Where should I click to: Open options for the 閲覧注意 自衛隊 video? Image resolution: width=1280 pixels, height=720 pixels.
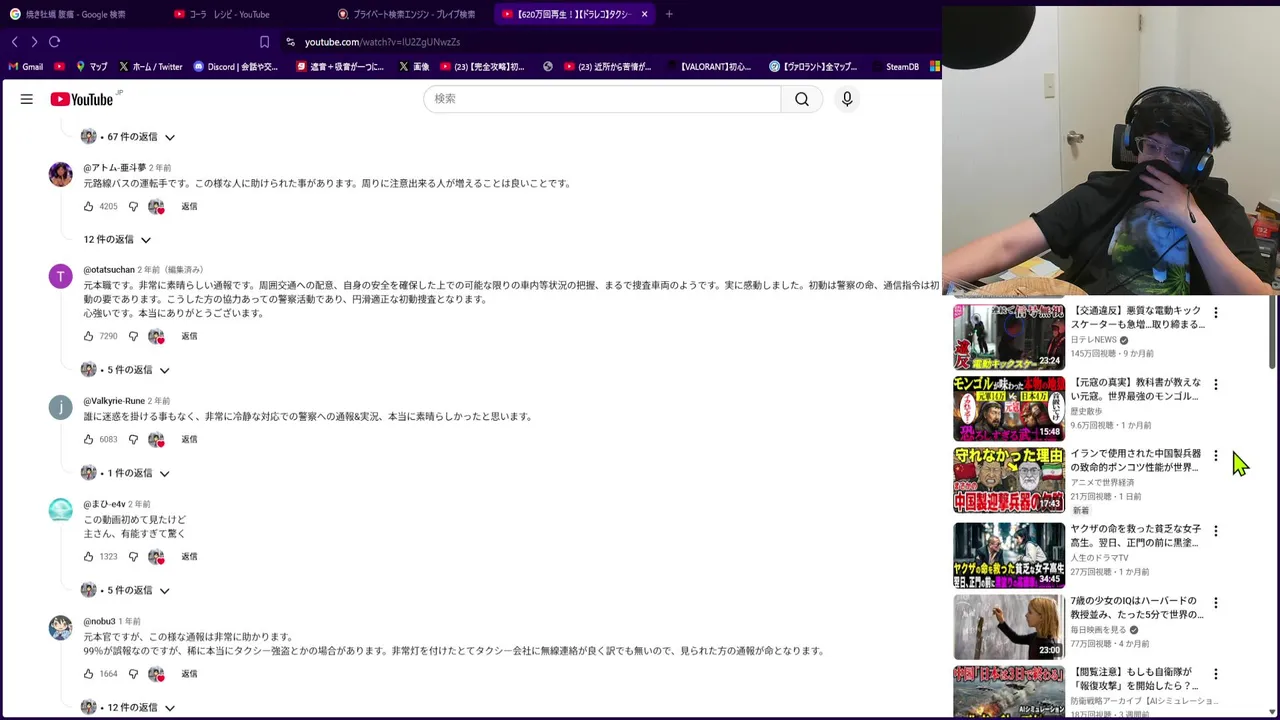coord(1216,675)
